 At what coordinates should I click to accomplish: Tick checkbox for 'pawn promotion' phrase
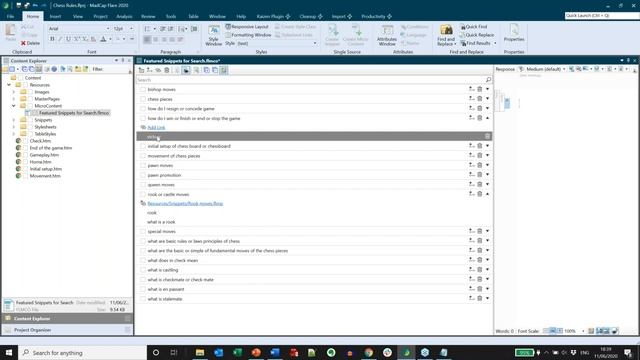(x=142, y=175)
